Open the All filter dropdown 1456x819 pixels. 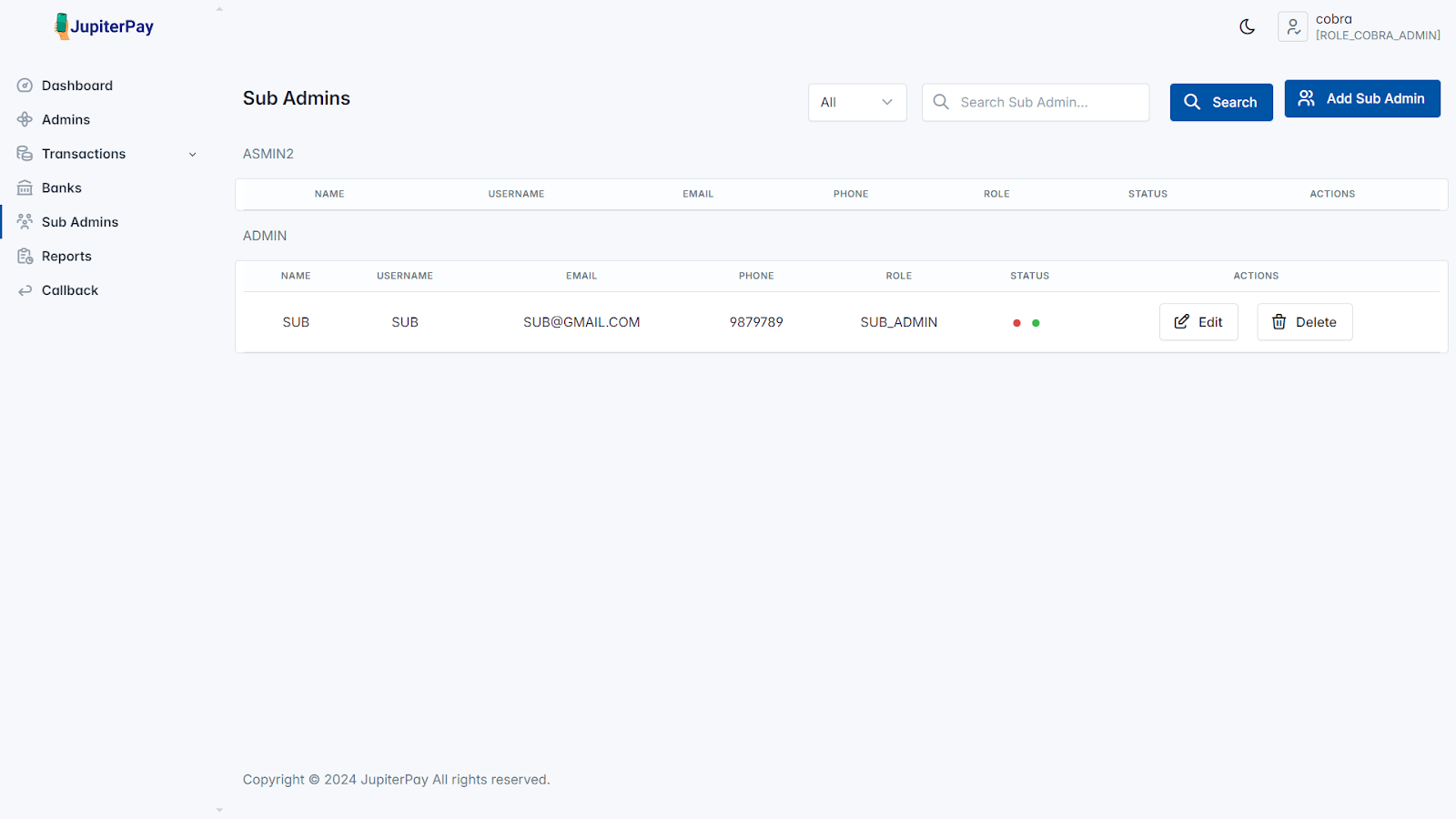[857, 102]
